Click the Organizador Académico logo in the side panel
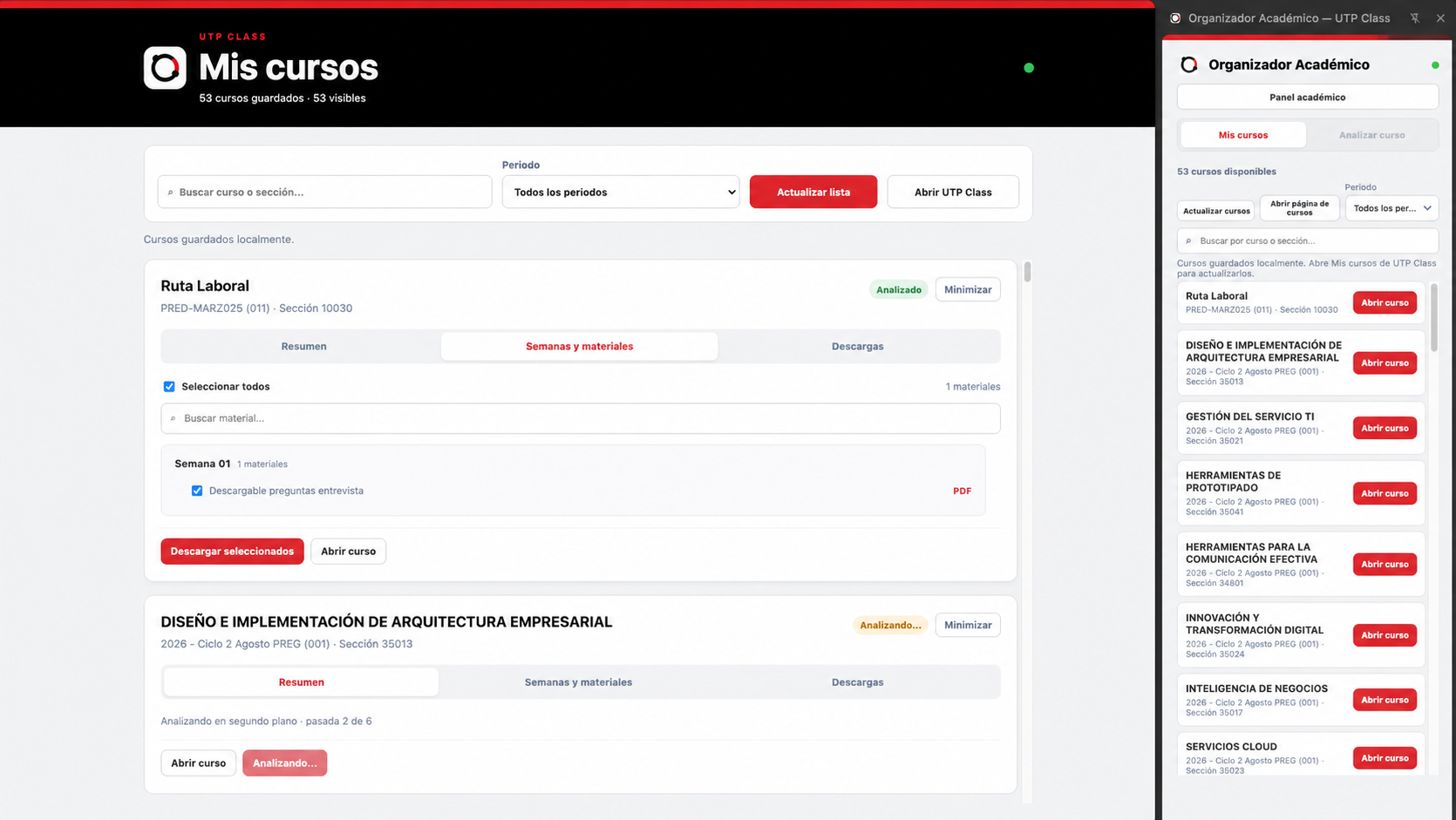 coord(1189,64)
